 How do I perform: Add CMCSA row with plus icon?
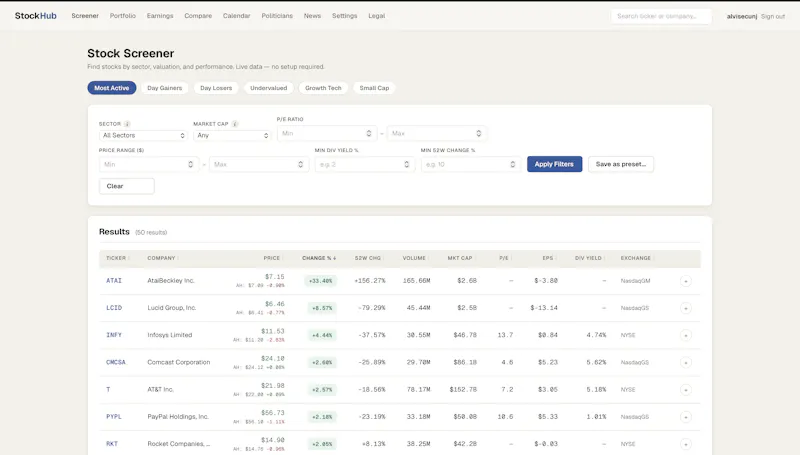pyautogui.click(x=686, y=363)
